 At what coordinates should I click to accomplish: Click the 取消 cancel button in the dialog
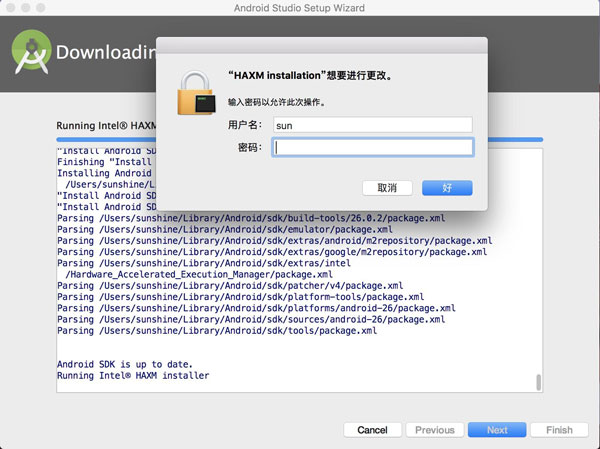click(387, 188)
